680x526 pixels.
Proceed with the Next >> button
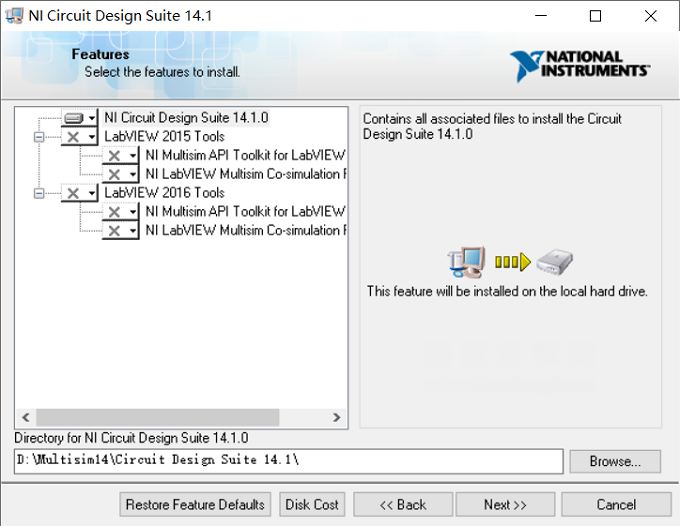coord(505,504)
